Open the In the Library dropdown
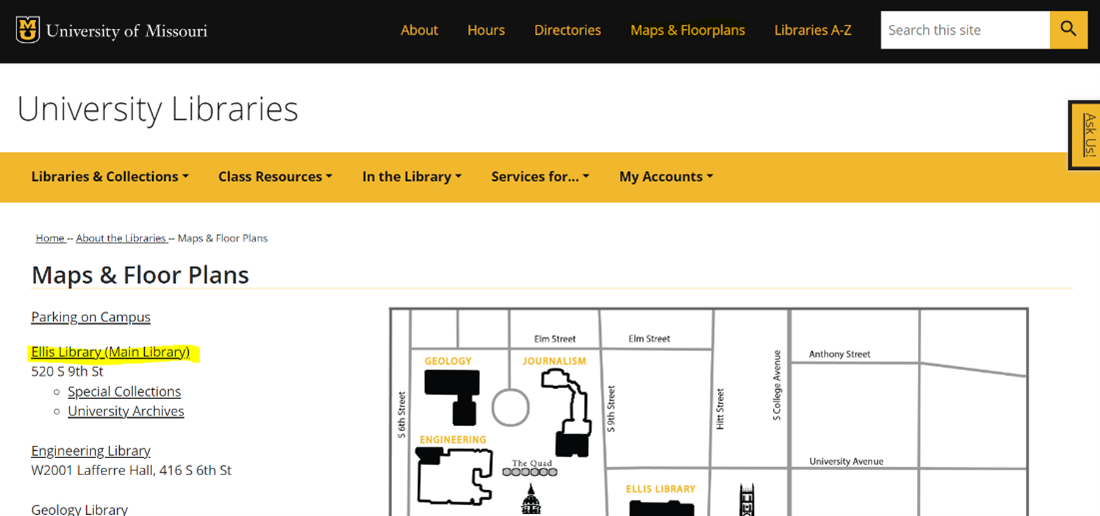 [411, 177]
